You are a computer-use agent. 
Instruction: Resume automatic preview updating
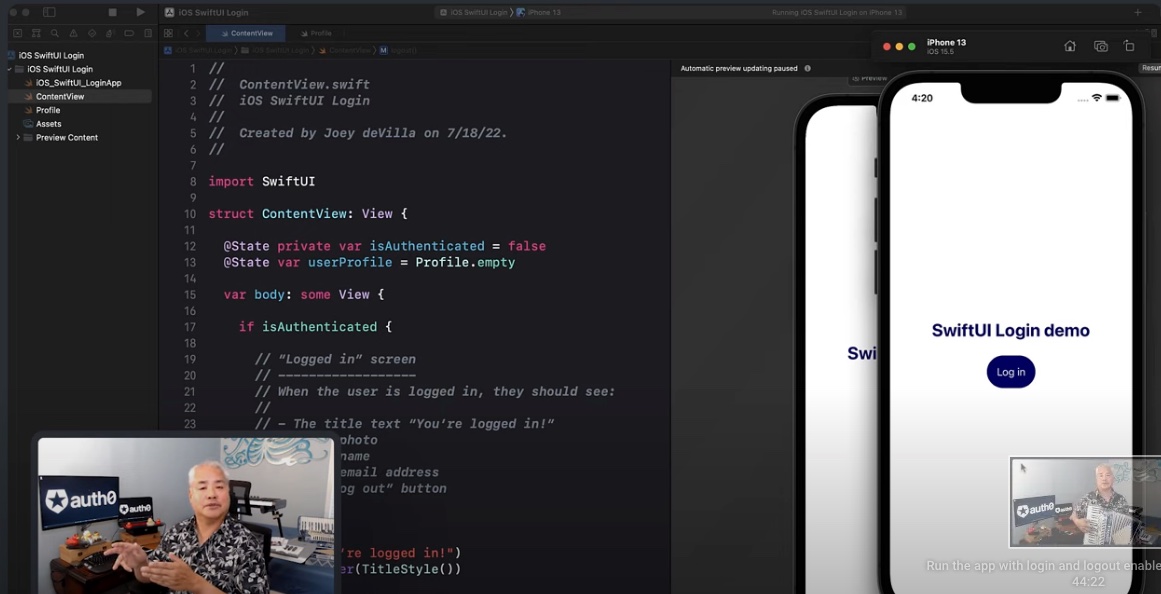[x=1151, y=68]
